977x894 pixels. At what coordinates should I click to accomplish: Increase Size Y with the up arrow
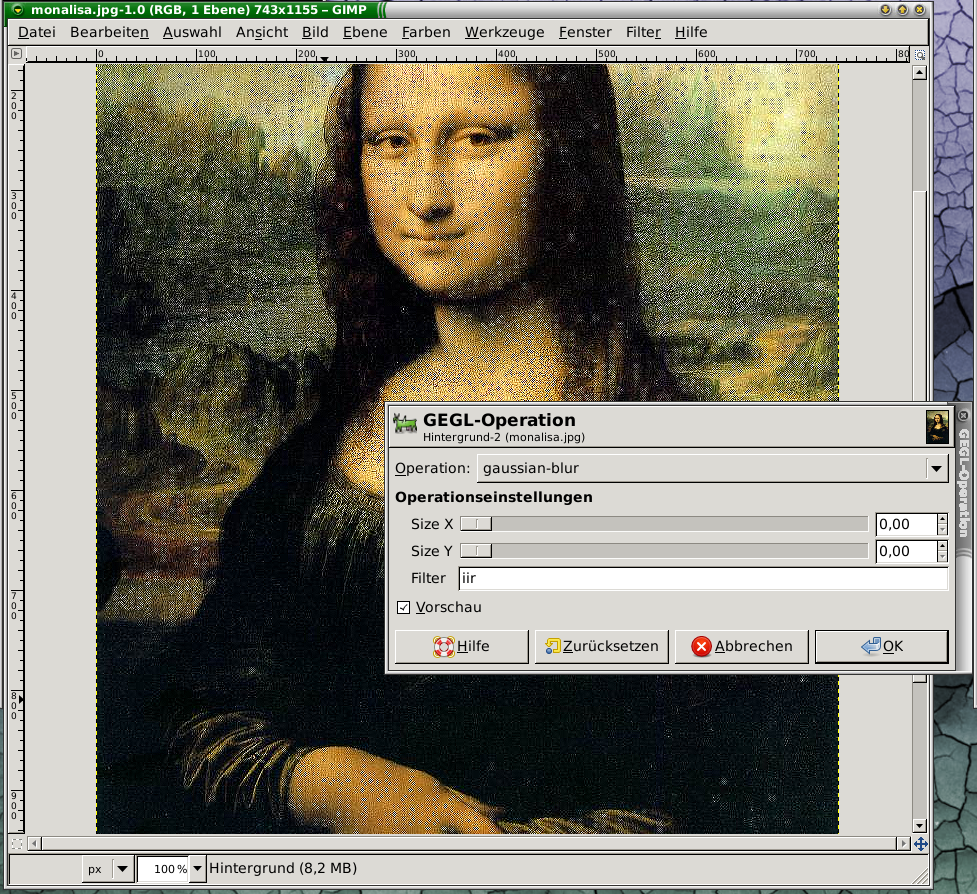pos(943,546)
